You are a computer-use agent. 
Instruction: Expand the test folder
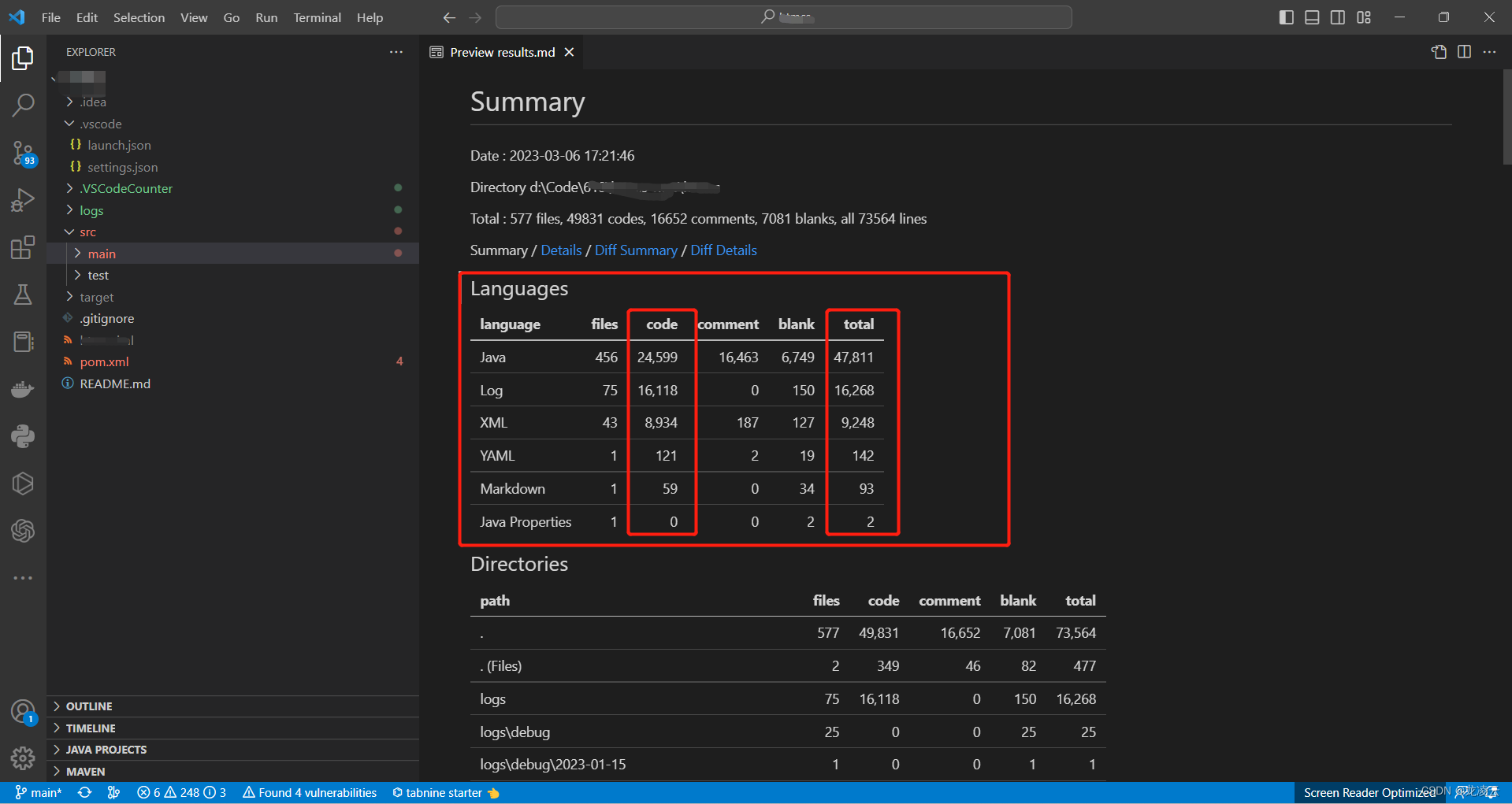(x=233, y=275)
